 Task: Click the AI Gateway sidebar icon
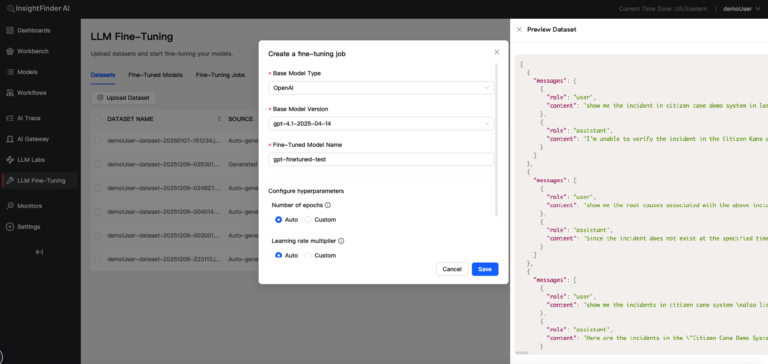10,139
